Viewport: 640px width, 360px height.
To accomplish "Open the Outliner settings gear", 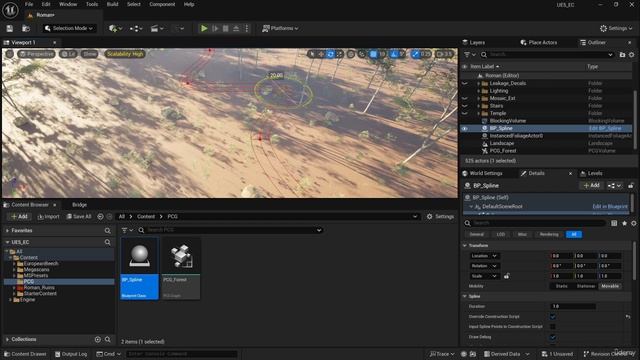I will click(631, 55).
